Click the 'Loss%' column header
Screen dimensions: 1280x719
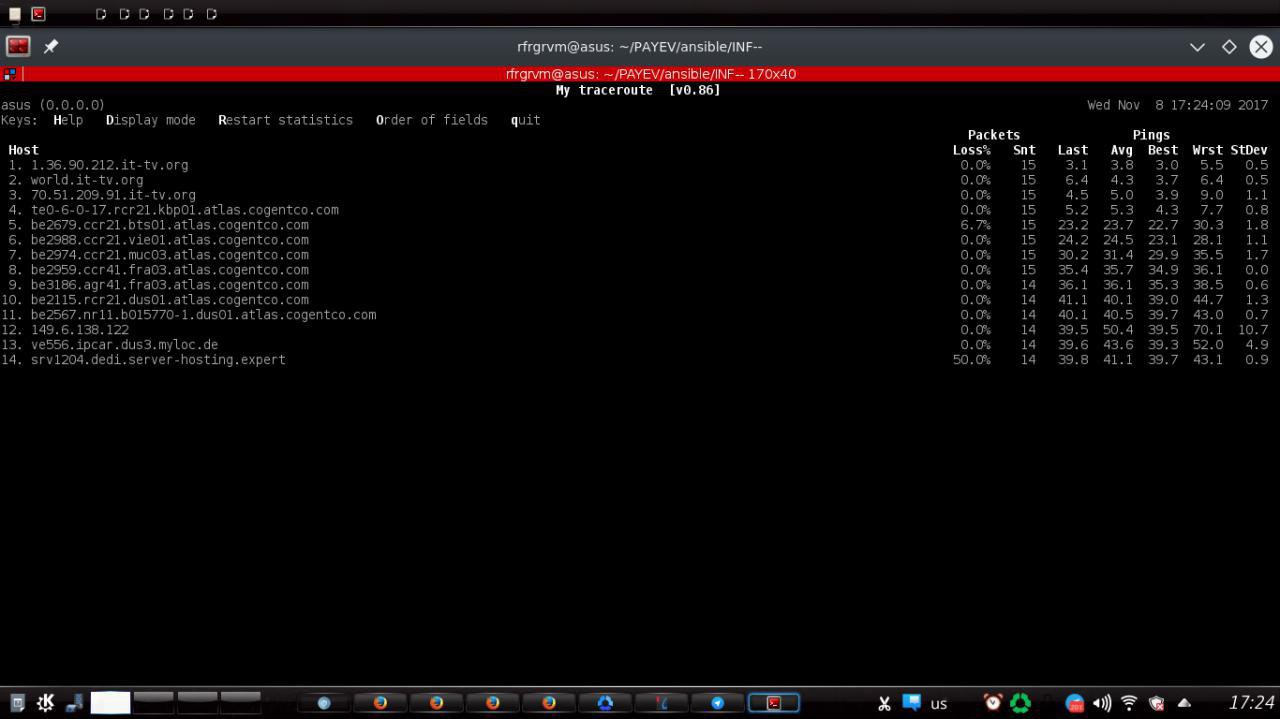click(x=972, y=150)
